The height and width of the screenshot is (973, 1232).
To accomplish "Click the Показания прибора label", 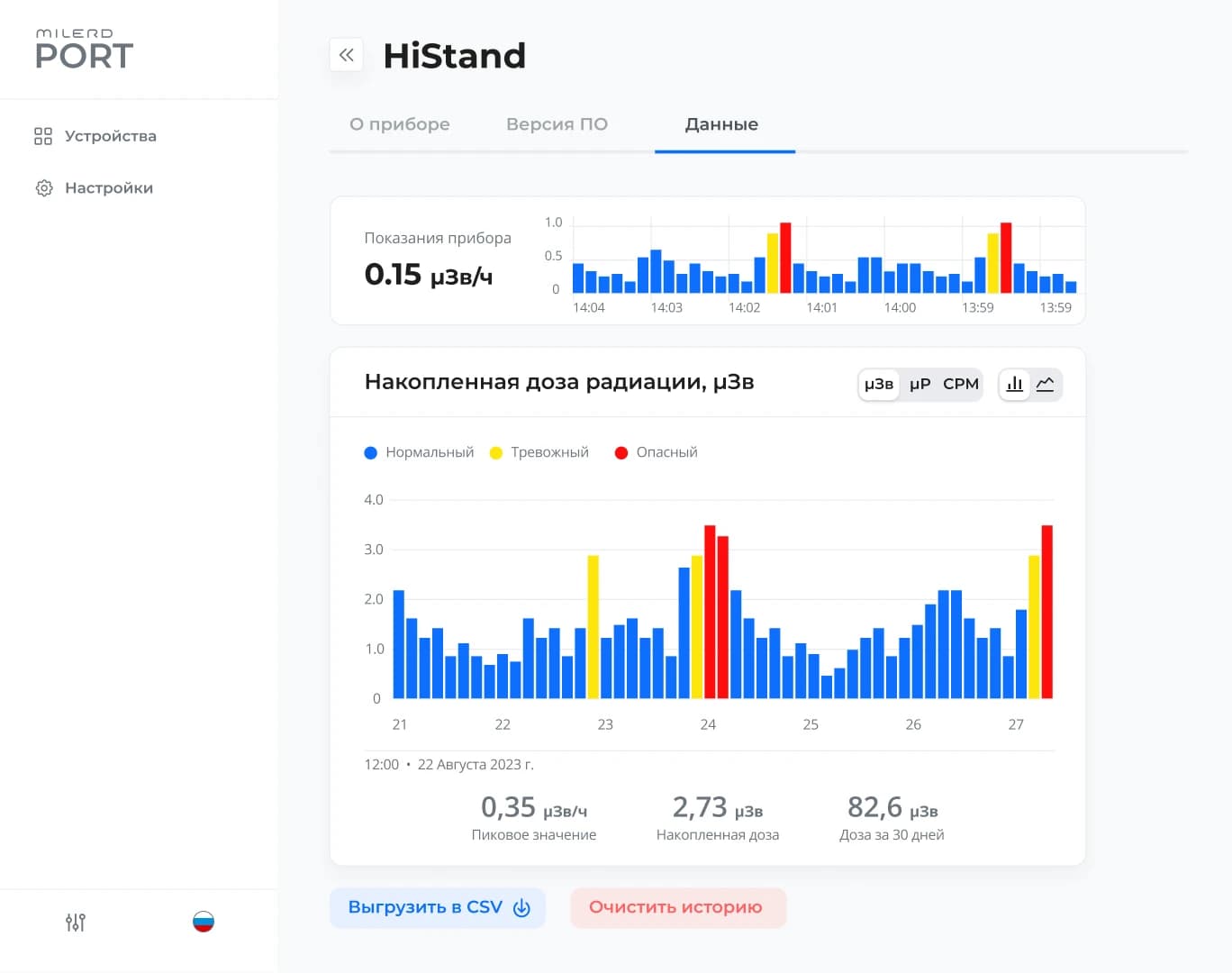I will point(438,238).
